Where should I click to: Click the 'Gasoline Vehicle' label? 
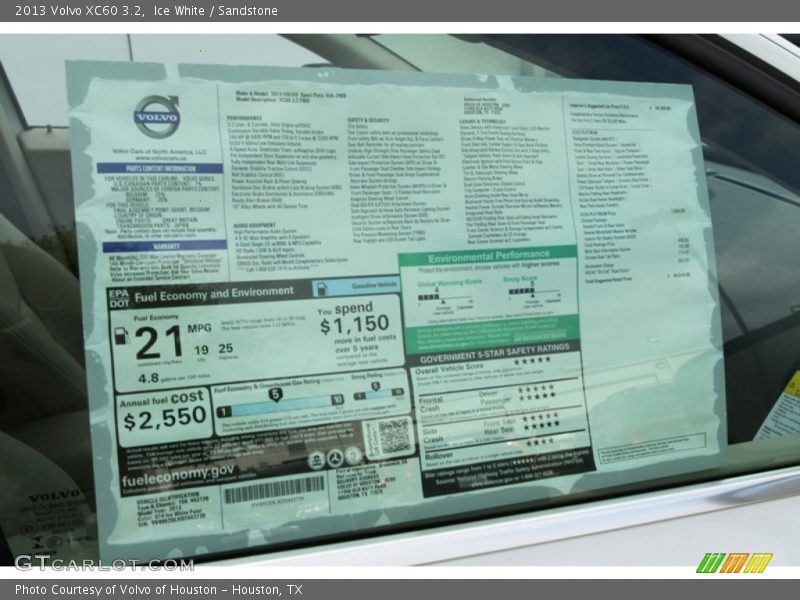(374, 285)
